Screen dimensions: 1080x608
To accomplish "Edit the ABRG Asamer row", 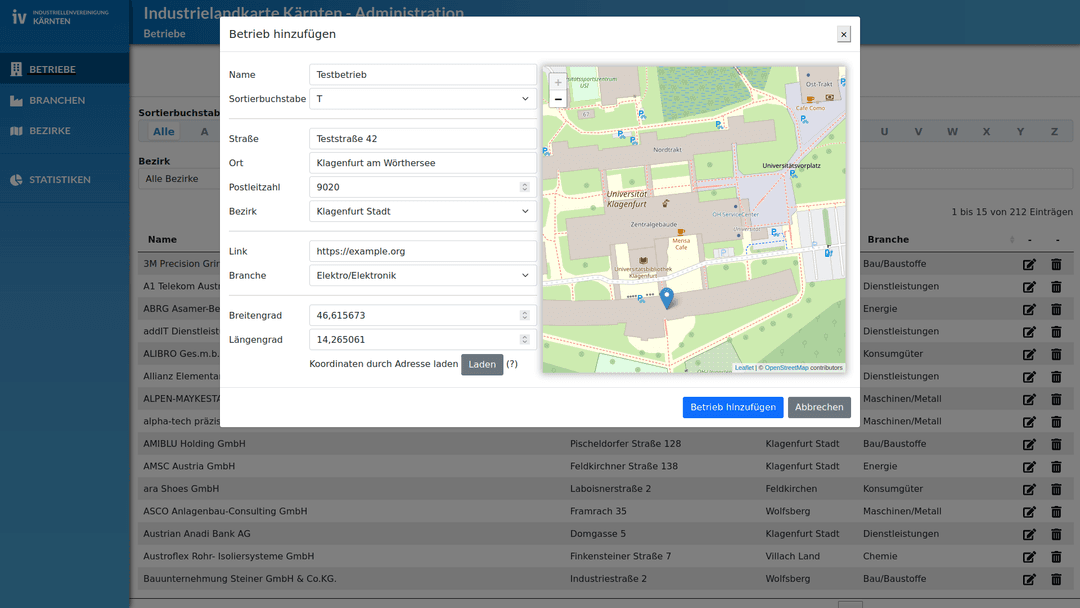I will click(x=1029, y=309).
